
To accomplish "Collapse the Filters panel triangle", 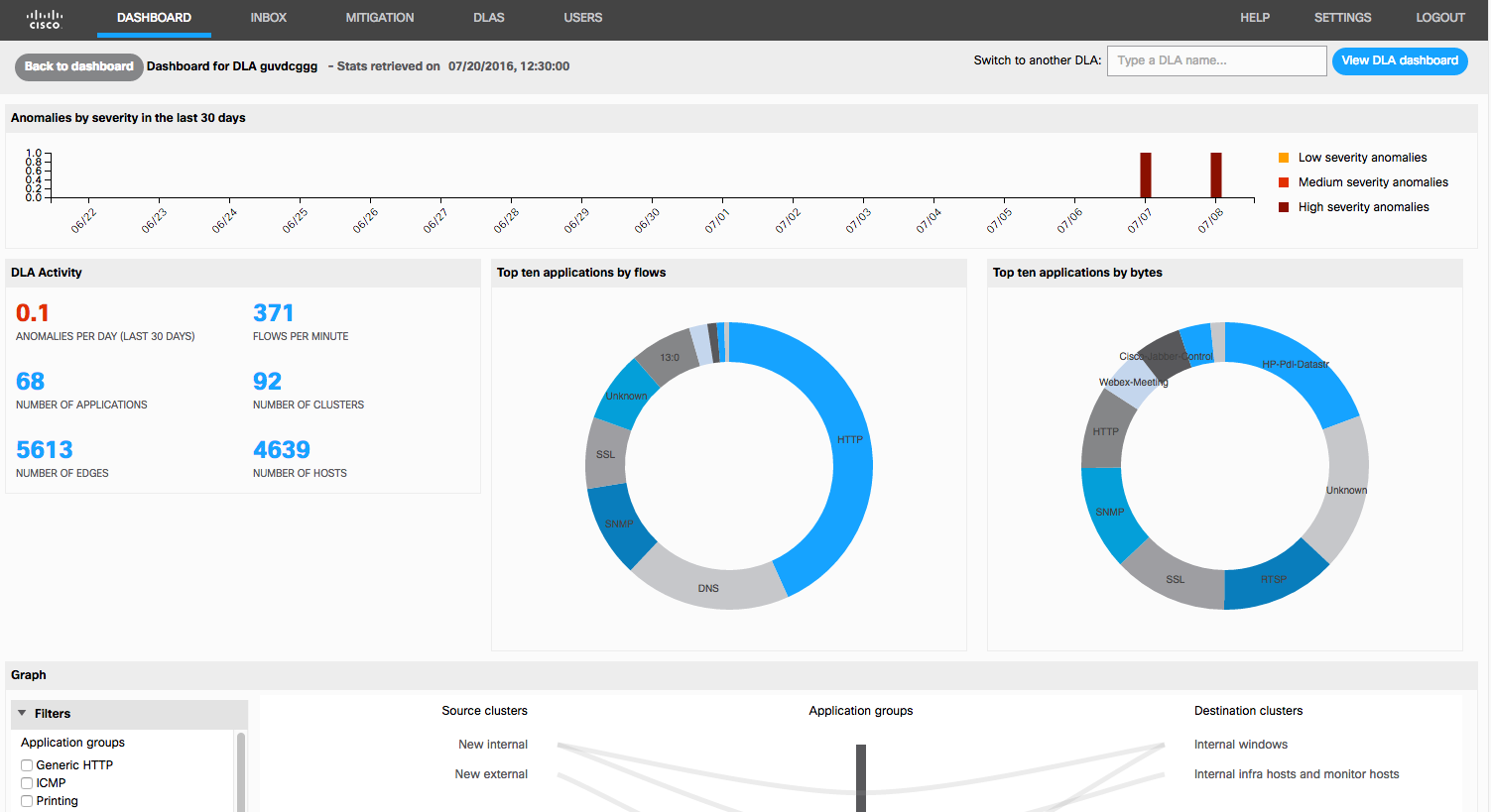I will [x=22, y=714].
